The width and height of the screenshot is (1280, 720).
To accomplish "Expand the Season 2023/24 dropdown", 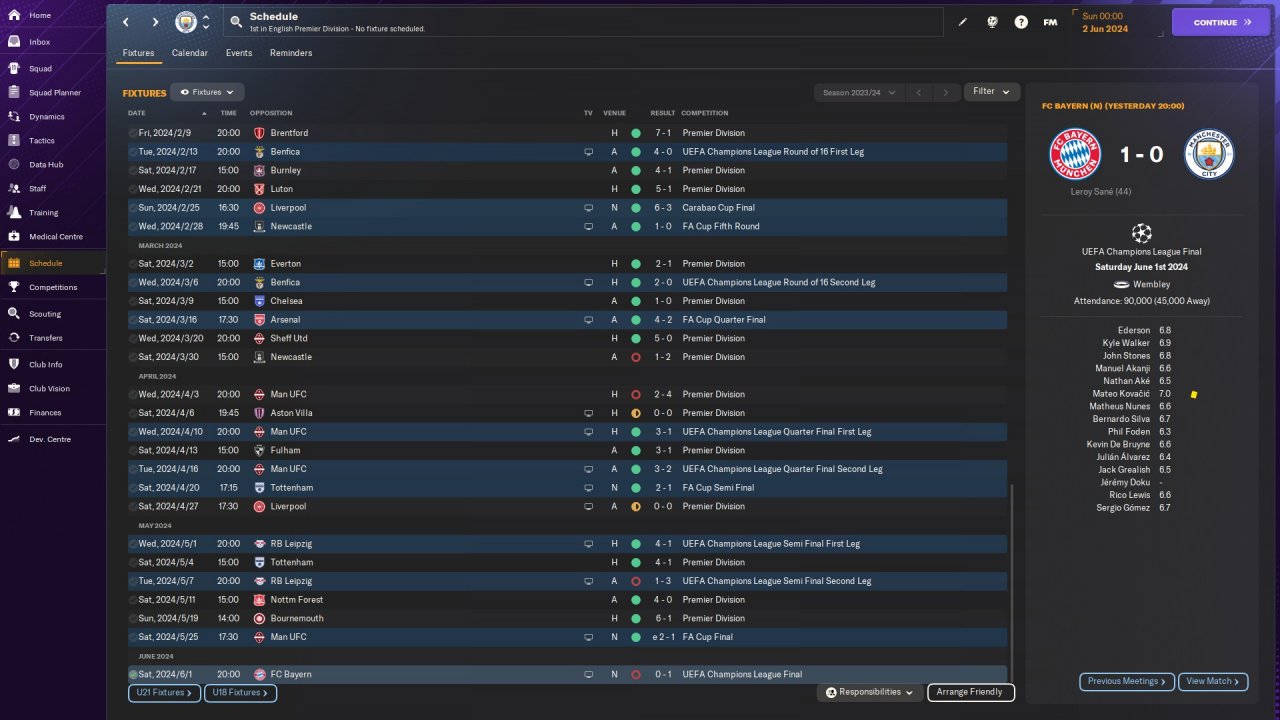I will 859,92.
